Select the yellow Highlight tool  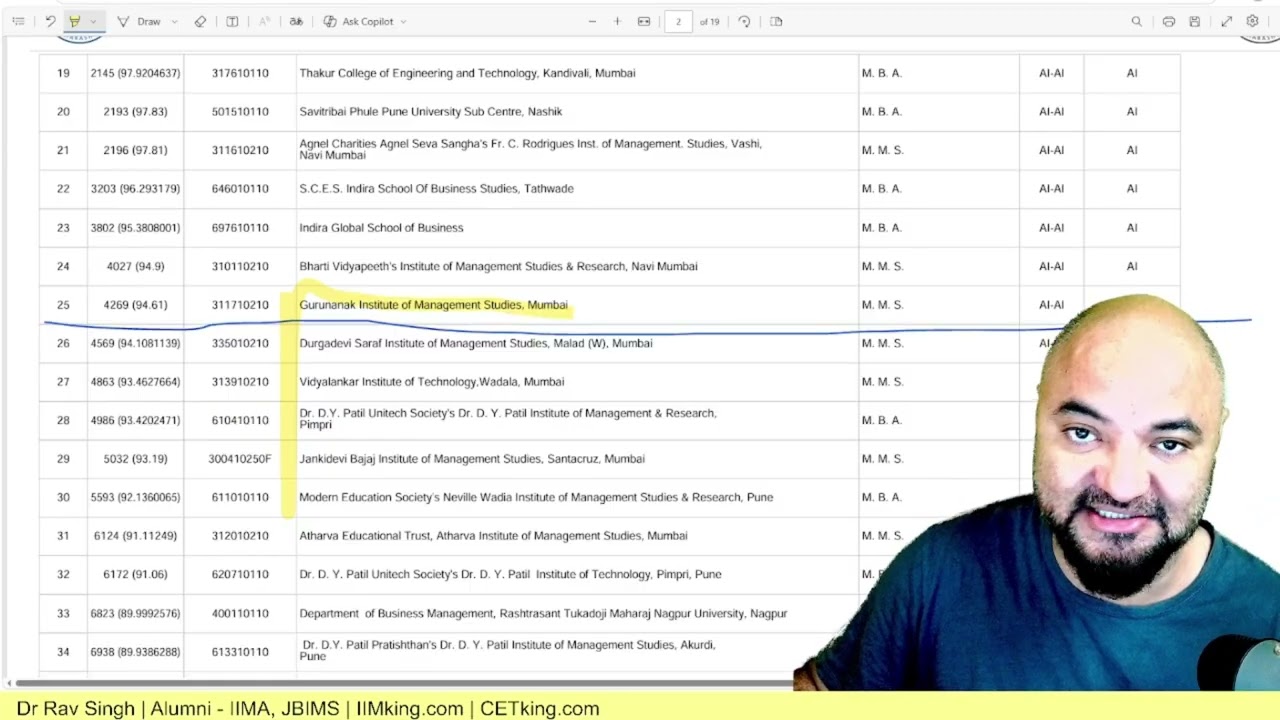(74, 21)
